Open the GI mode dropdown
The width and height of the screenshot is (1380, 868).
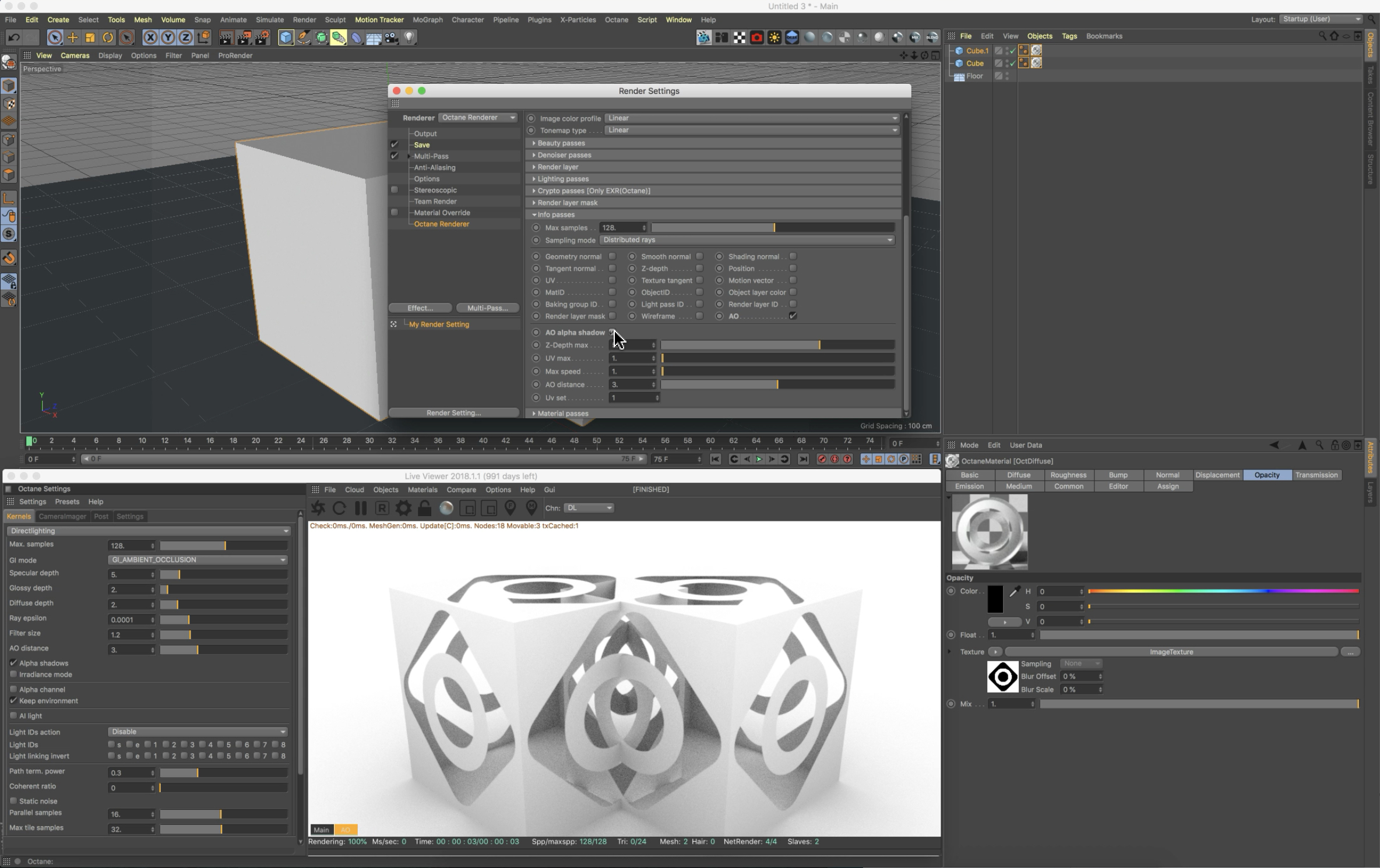coord(198,560)
